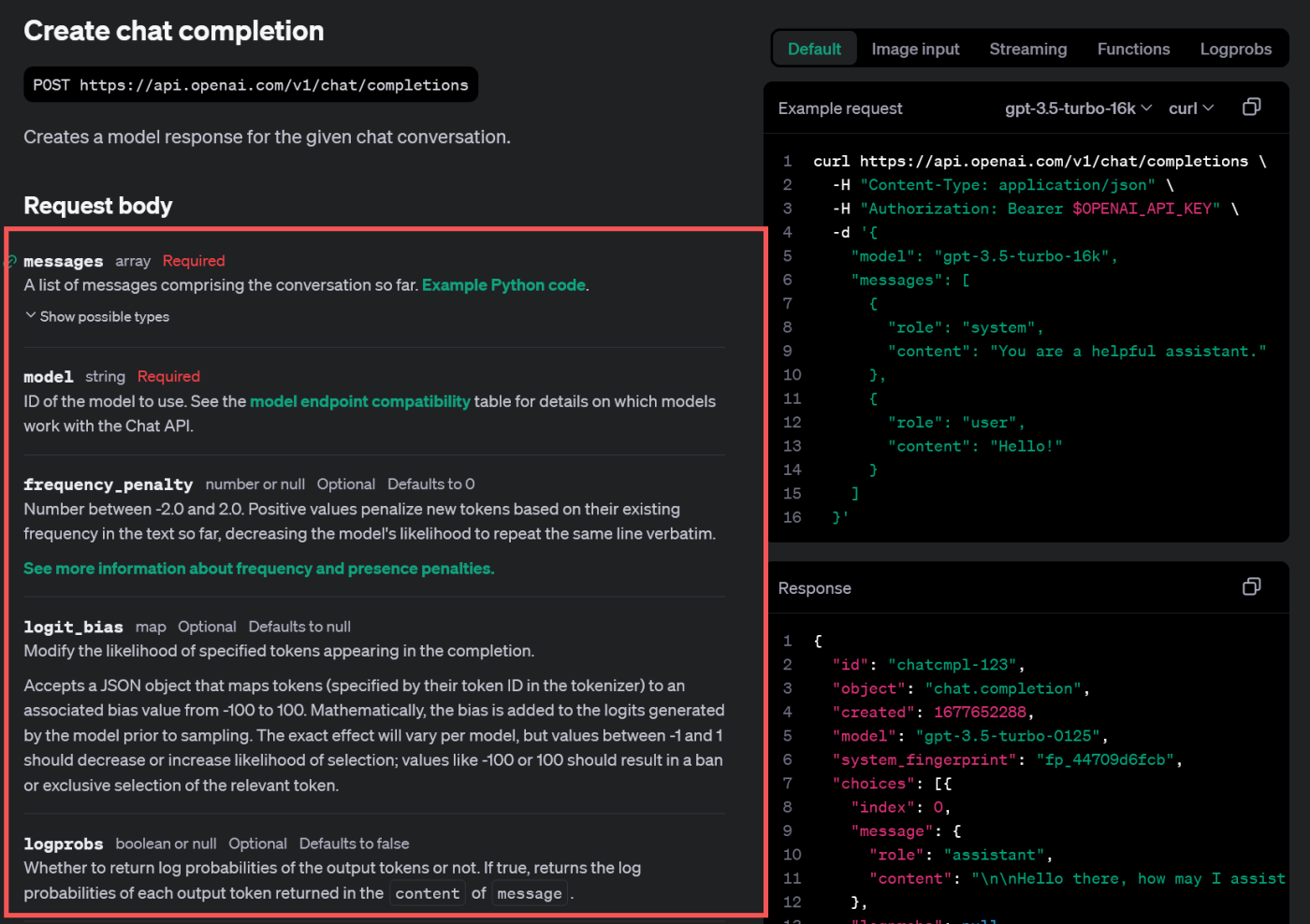1310x924 pixels.
Task: Click $OPENAI_API_KEY in the curl example
Action: [1142, 209]
